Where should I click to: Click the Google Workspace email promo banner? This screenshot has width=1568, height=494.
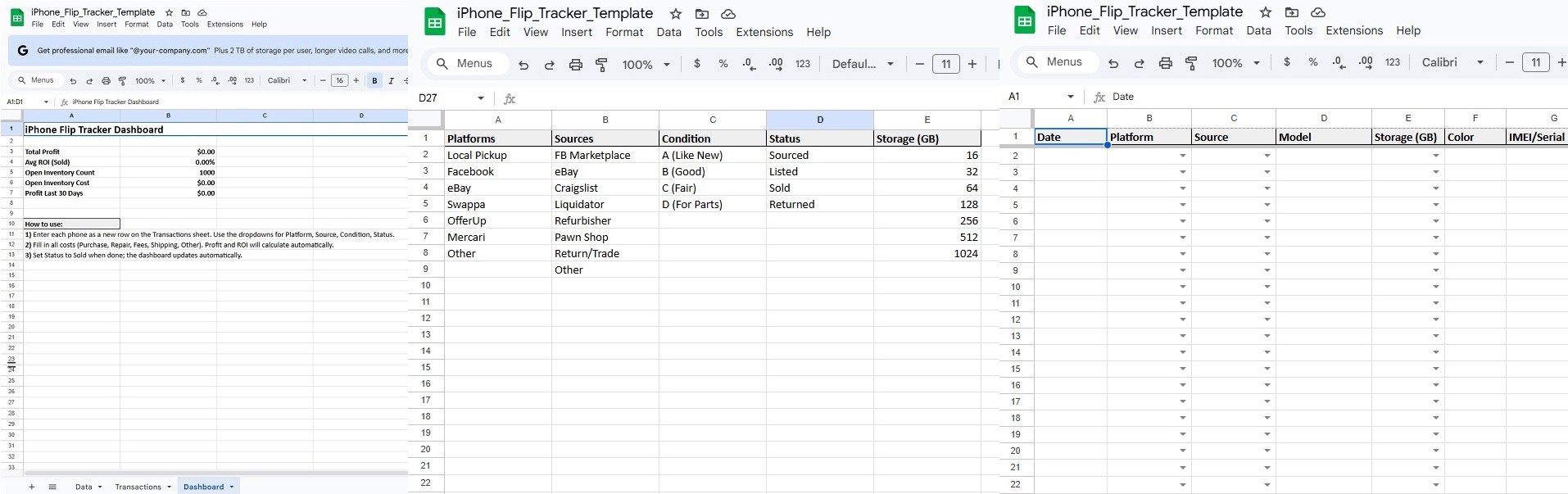[x=208, y=50]
